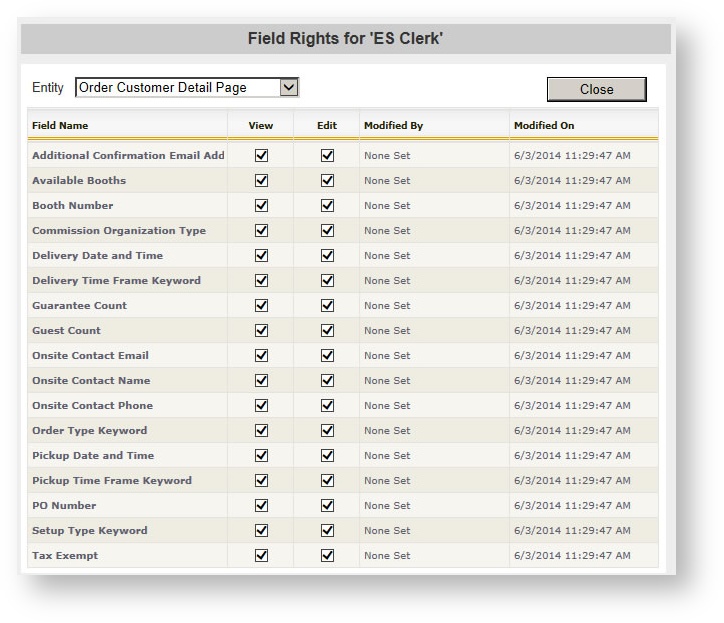Uncheck Edit for Guarantee Count
This screenshot has width=724, height=623.
(x=327, y=306)
